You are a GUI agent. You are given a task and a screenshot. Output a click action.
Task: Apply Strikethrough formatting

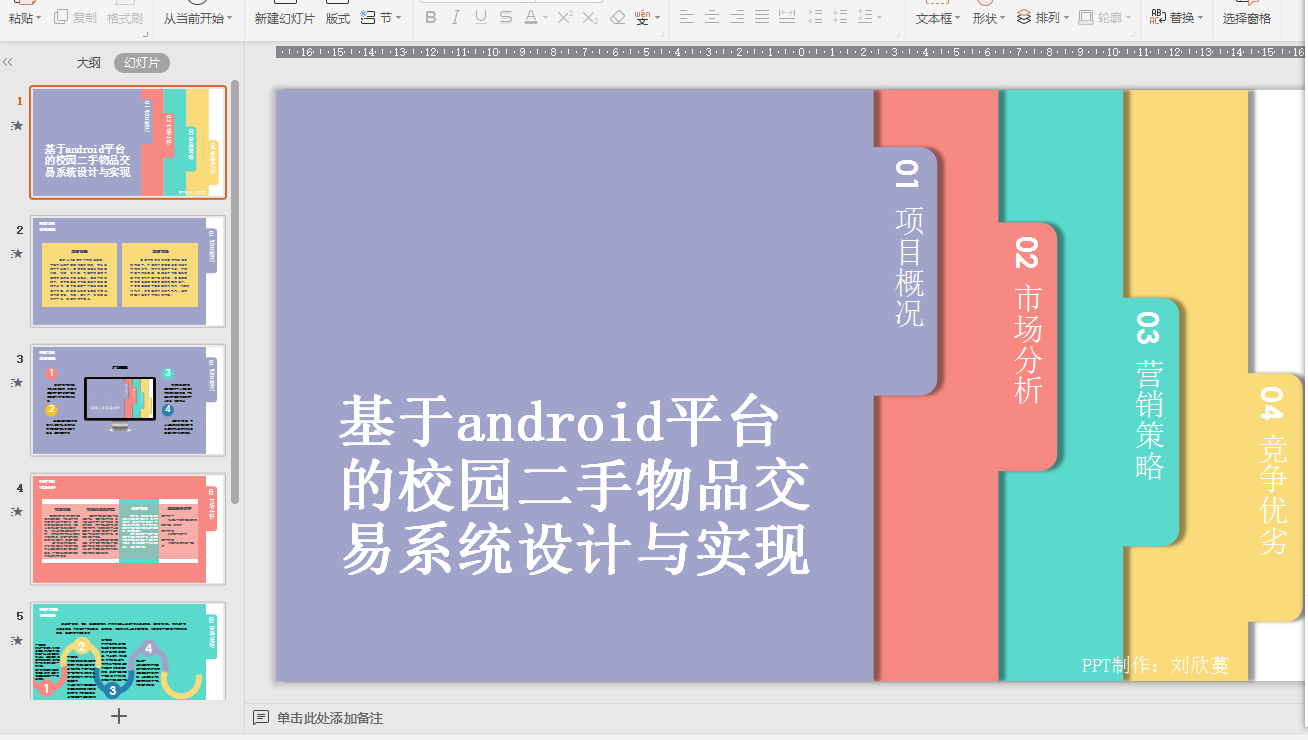506,17
